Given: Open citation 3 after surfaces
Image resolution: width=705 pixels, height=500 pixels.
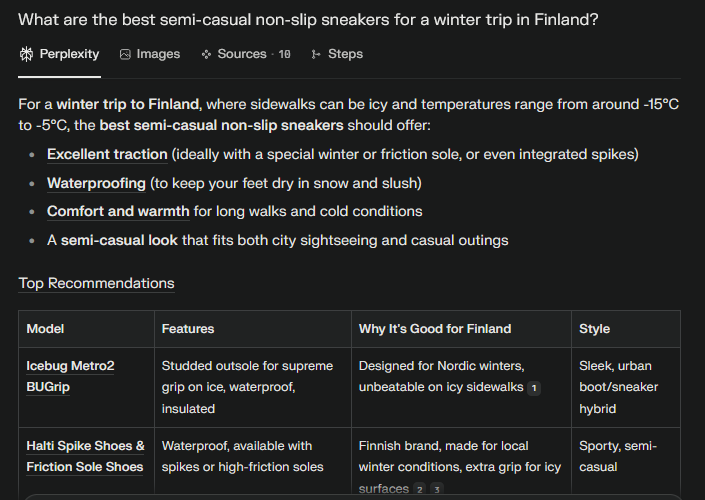Looking at the screenshot, I should pyautogui.click(x=437, y=489).
